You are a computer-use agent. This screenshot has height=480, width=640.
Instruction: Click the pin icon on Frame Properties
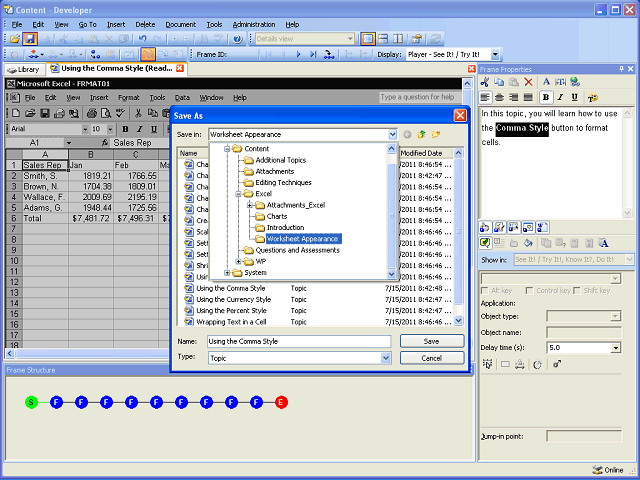click(x=621, y=69)
